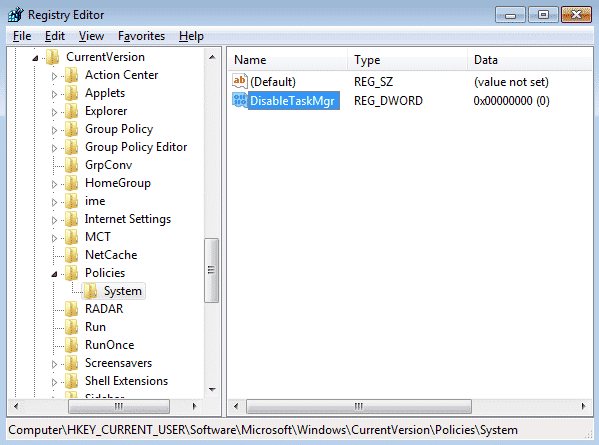Click the CurrentVersion folder icon
Image resolution: width=599 pixels, height=445 pixels.
click(x=53, y=57)
